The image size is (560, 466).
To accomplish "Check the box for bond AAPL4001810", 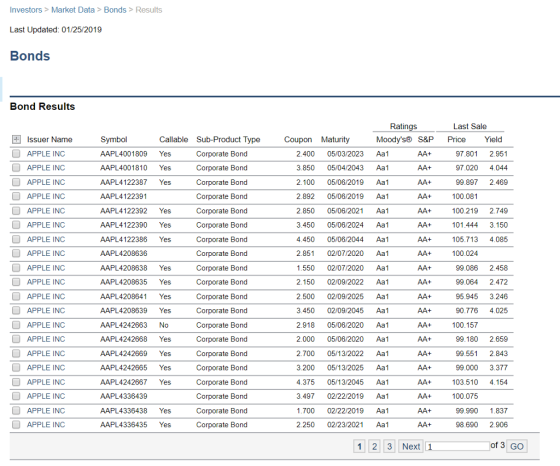I will point(16,168).
